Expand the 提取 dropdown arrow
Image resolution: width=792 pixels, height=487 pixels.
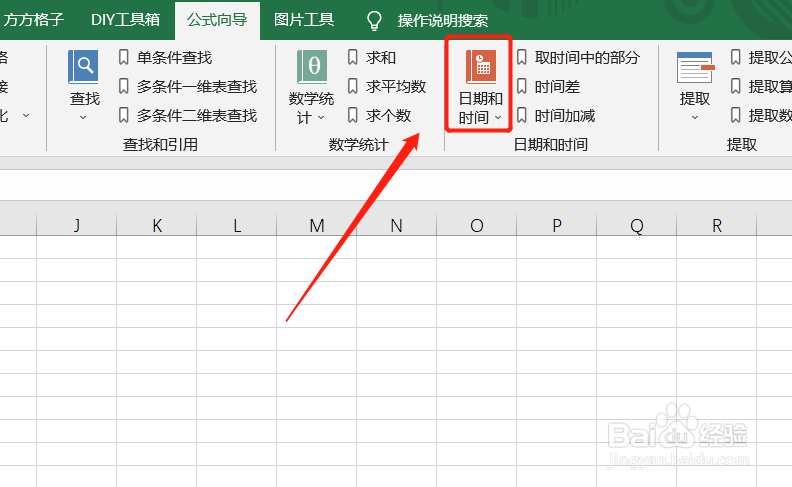point(695,118)
